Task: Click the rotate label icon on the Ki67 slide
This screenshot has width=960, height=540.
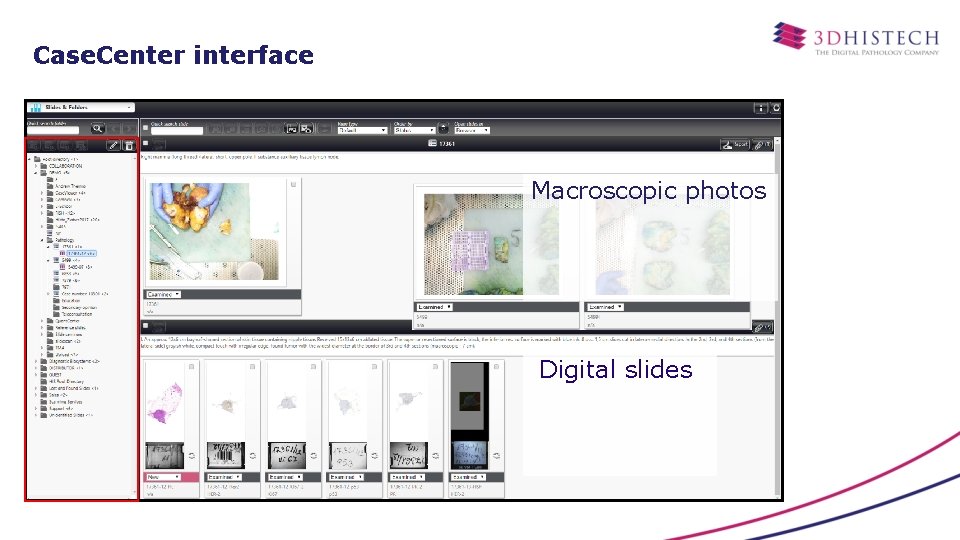Action: pos(313,456)
